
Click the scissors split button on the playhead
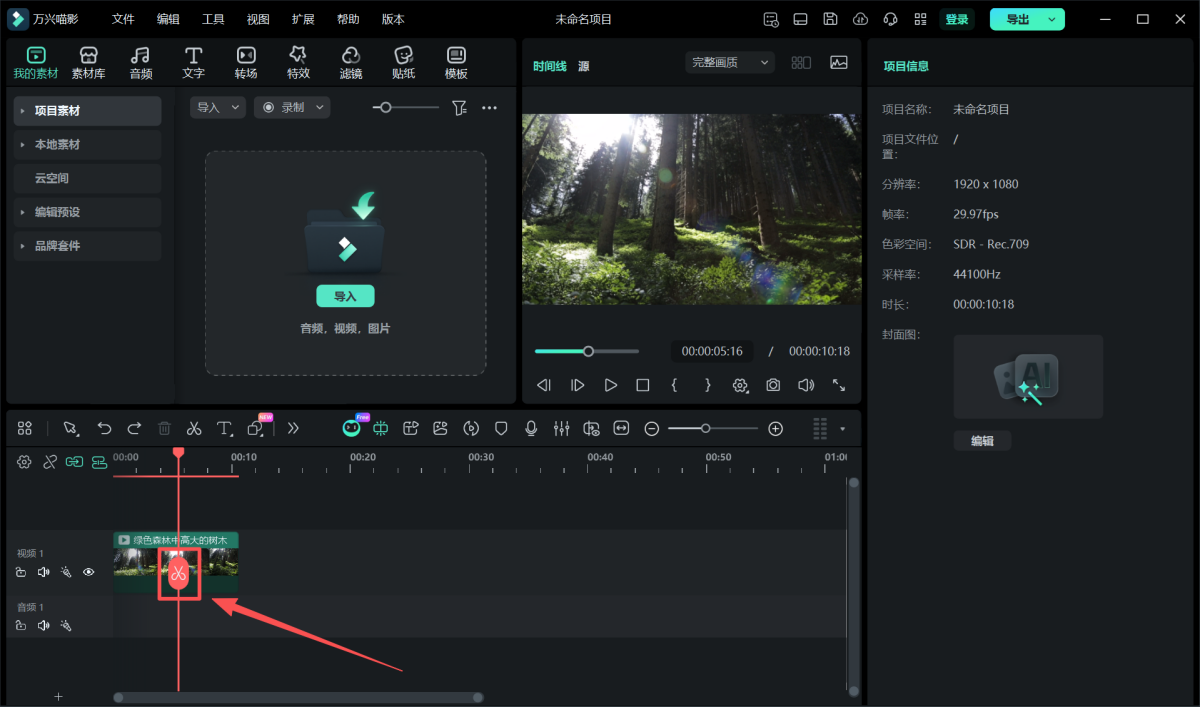click(179, 574)
